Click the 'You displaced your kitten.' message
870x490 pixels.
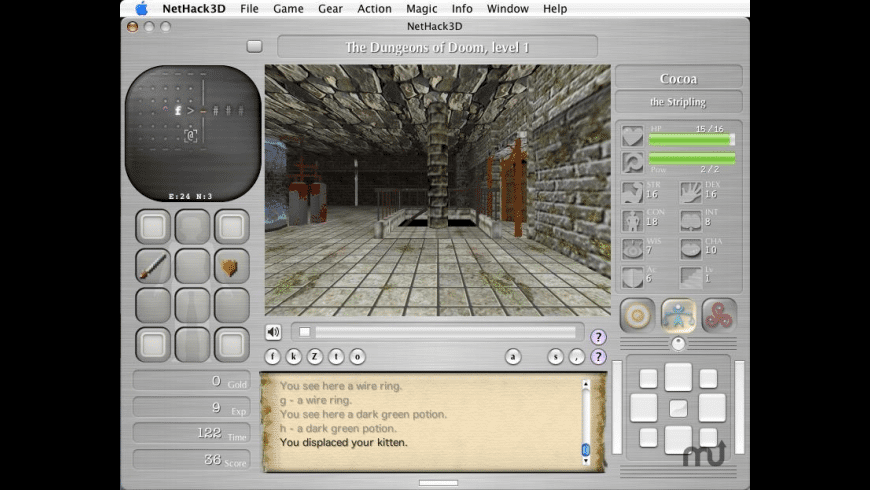[343, 442]
